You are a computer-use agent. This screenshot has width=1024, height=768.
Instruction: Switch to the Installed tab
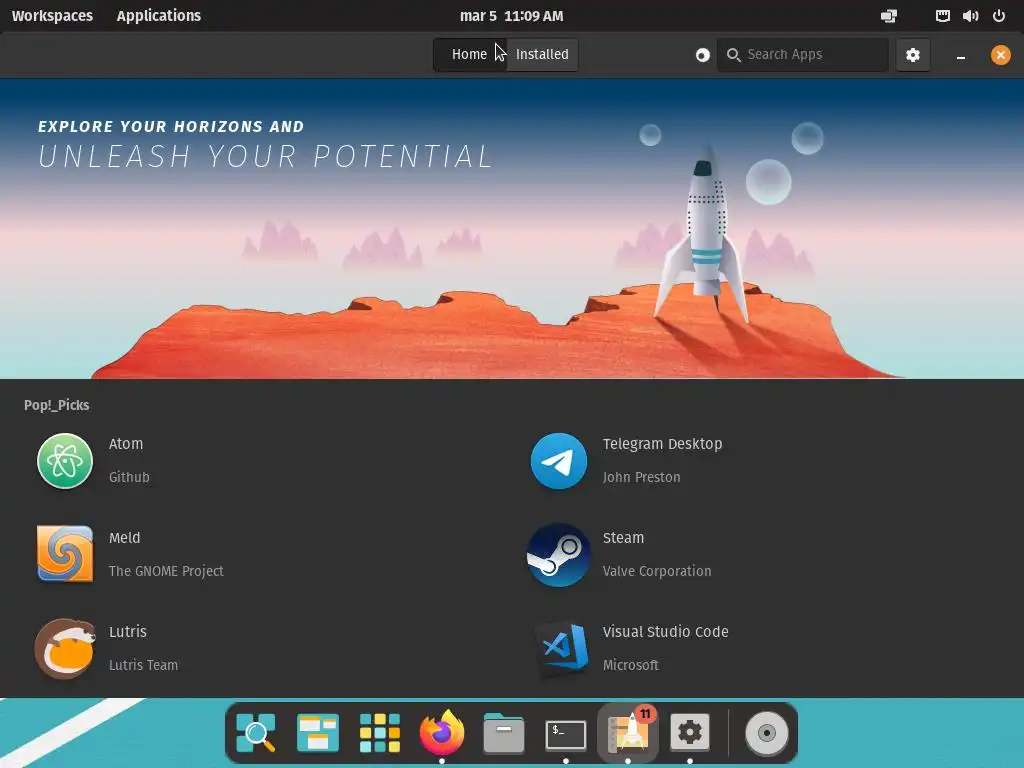[542, 55]
